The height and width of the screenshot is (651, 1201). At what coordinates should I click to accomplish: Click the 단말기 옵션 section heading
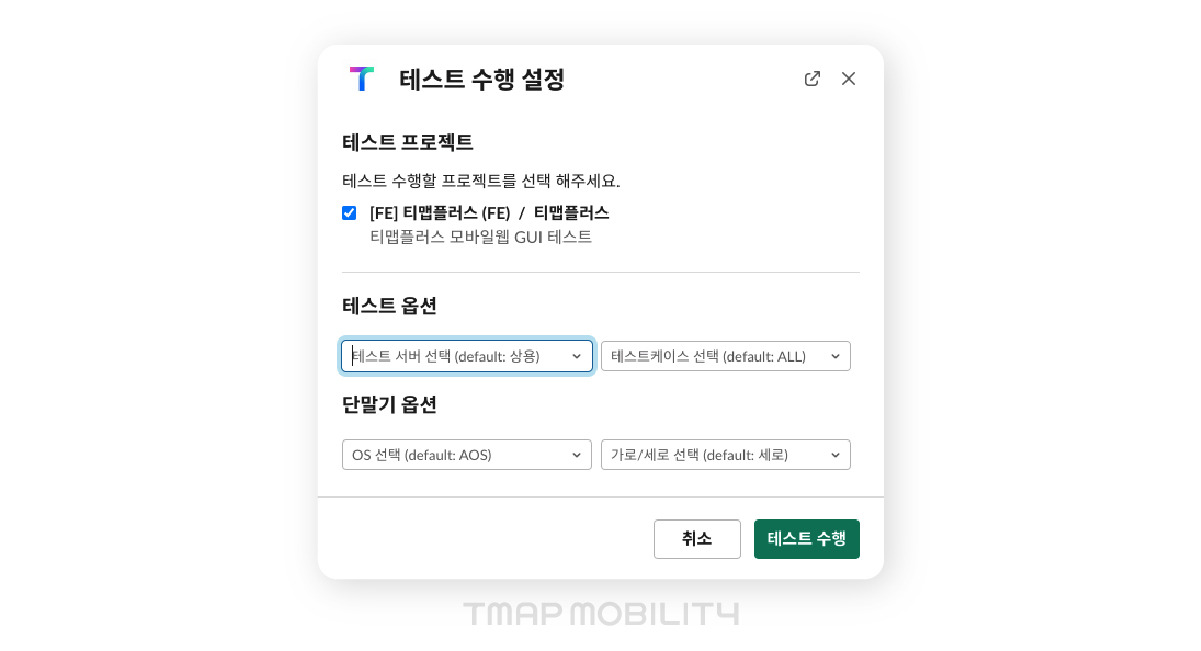pos(389,405)
